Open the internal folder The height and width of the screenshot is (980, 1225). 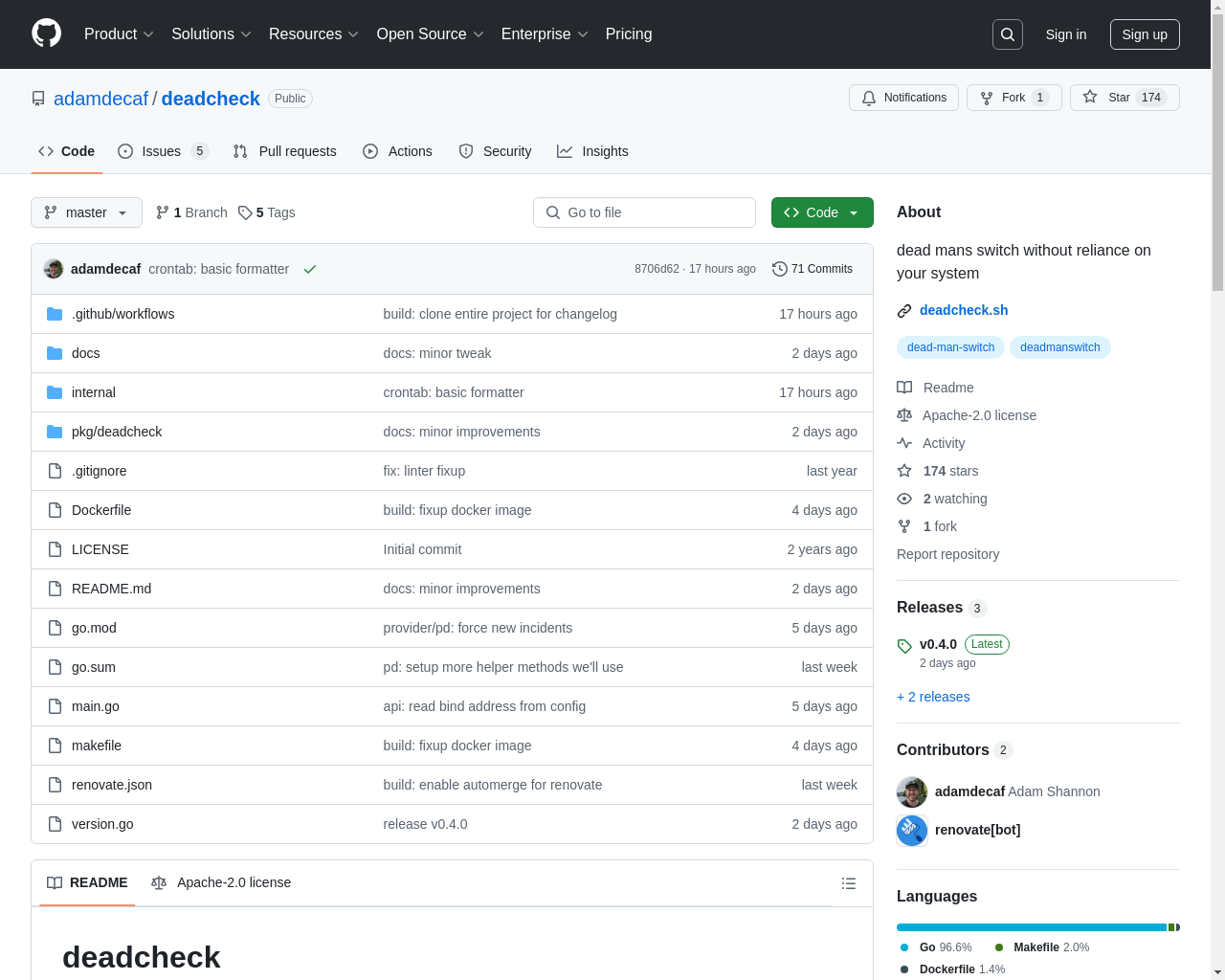[93, 392]
